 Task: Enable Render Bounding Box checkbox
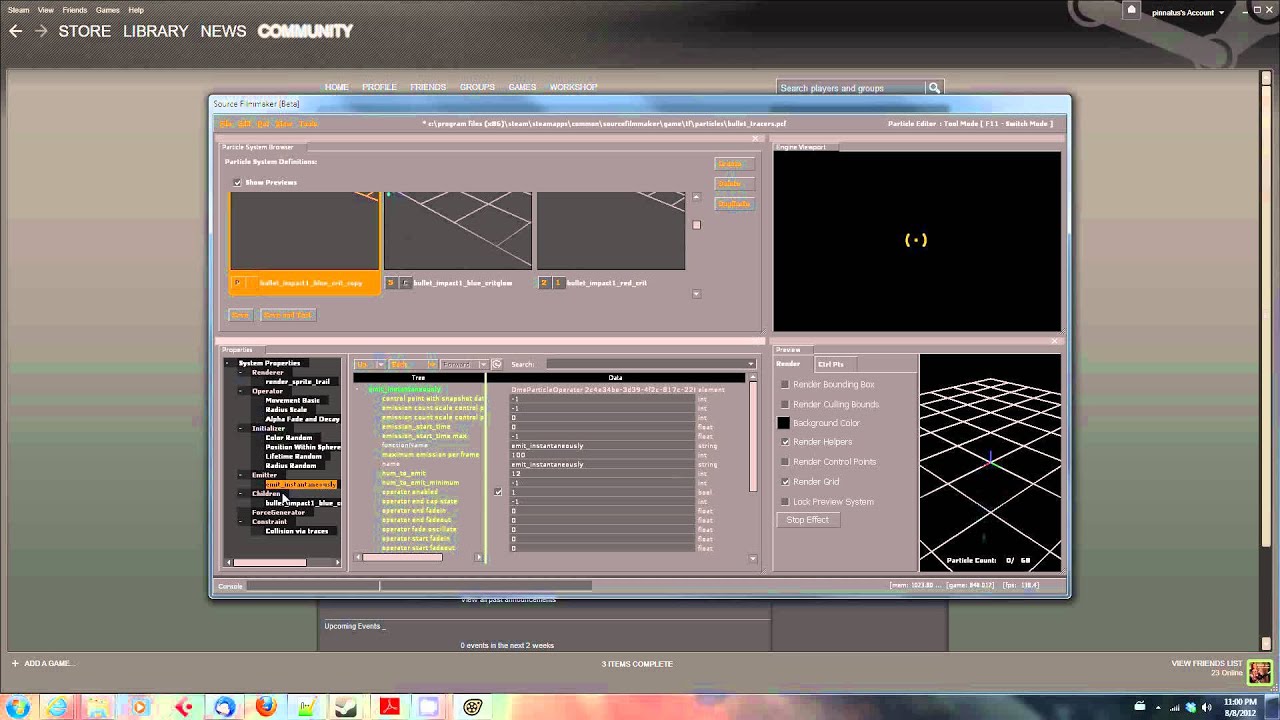coord(785,384)
